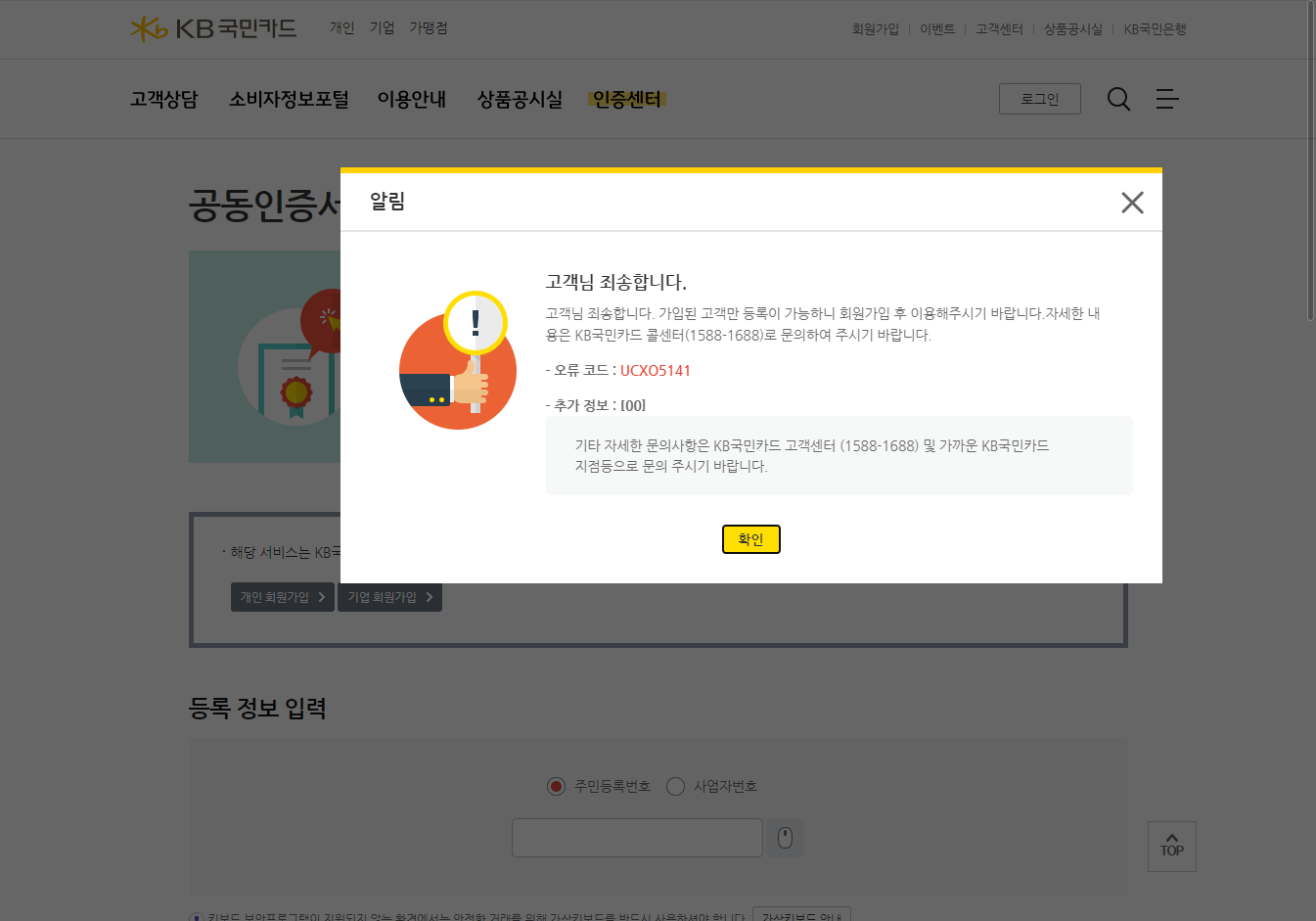
Task: Click the 가상키보드 안내 button
Action: (802, 914)
